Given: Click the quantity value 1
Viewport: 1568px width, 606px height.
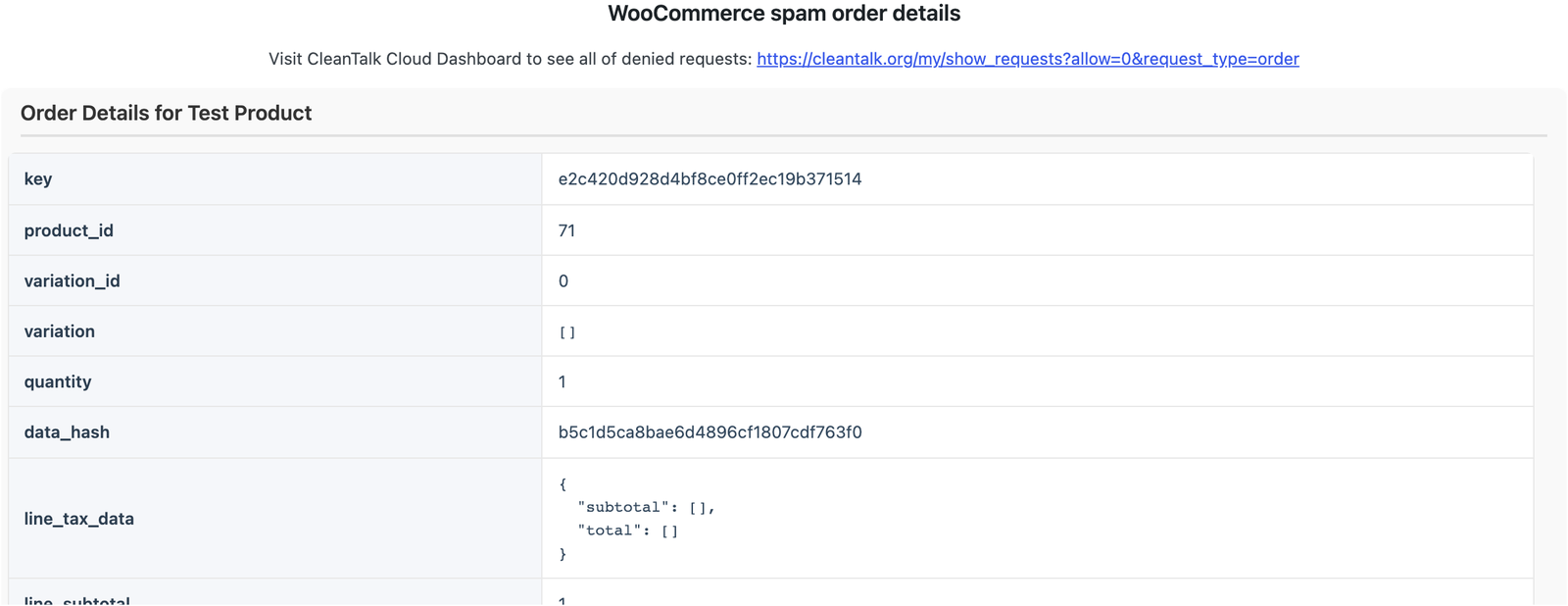Looking at the screenshot, I should point(563,381).
